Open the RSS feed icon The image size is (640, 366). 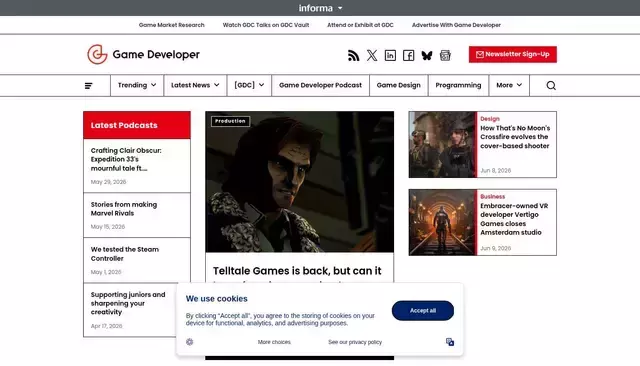click(x=353, y=55)
